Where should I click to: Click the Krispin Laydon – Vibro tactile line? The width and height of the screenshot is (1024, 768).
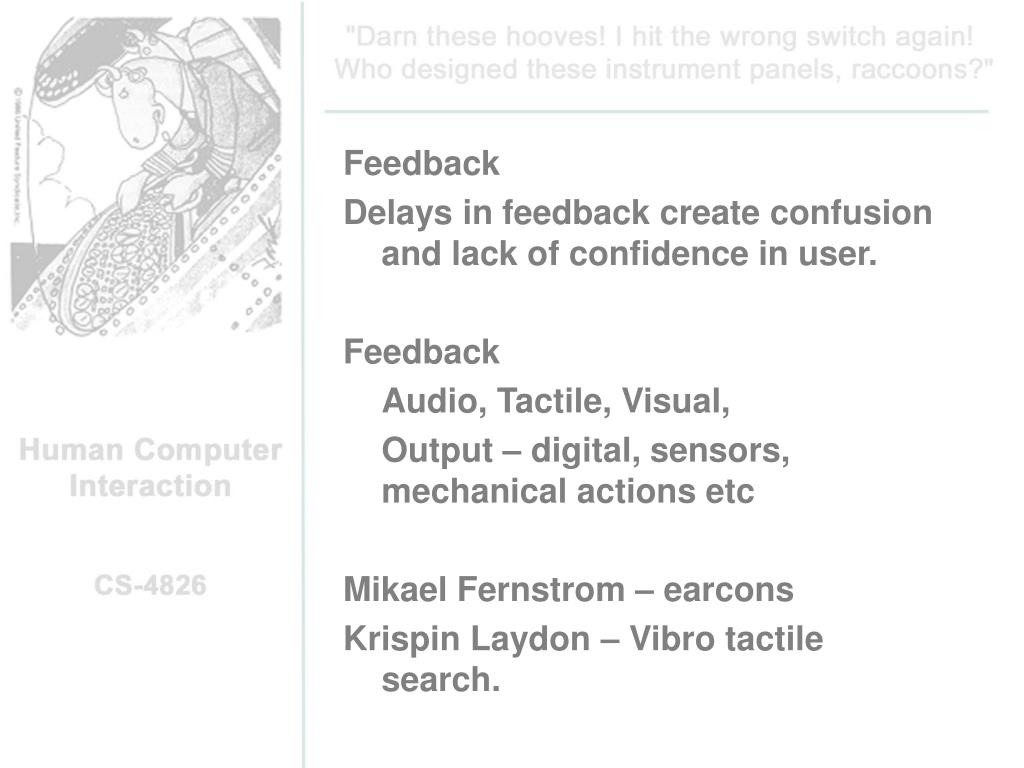click(583, 639)
